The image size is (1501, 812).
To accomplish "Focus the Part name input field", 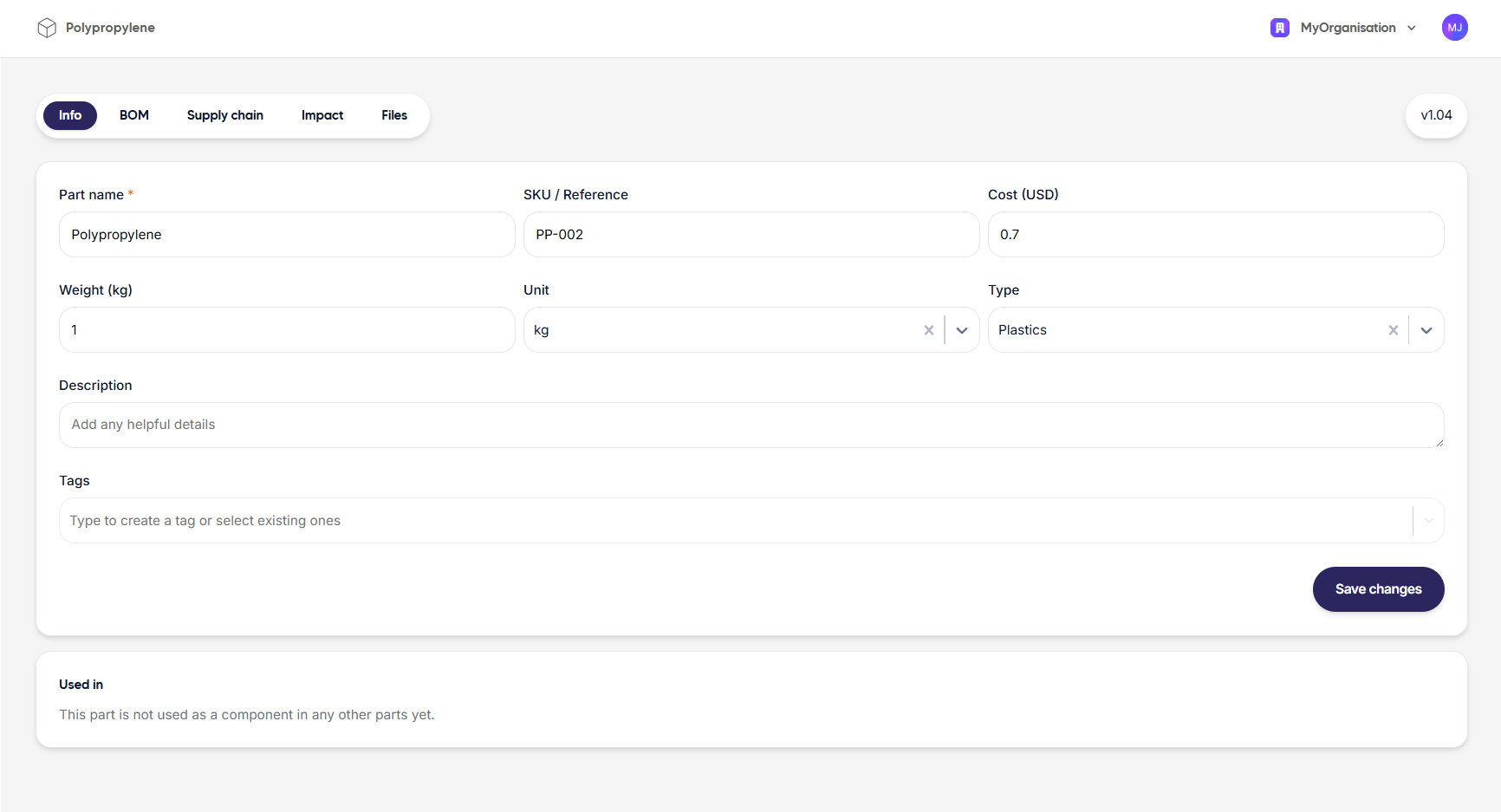I will (x=287, y=235).
